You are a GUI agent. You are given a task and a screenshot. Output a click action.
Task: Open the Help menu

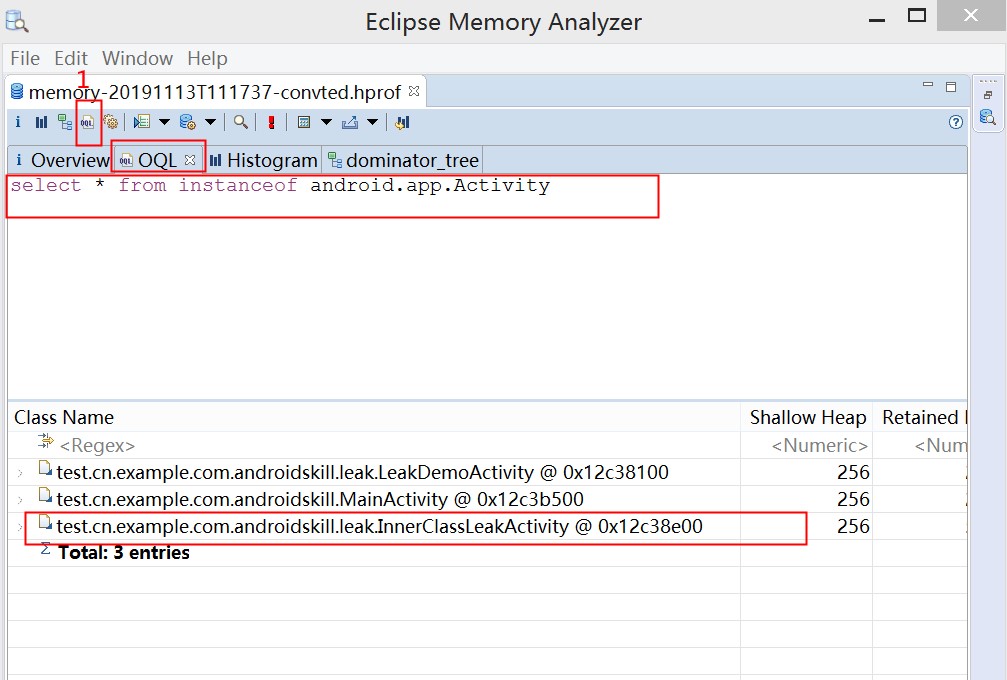point(207,58)
